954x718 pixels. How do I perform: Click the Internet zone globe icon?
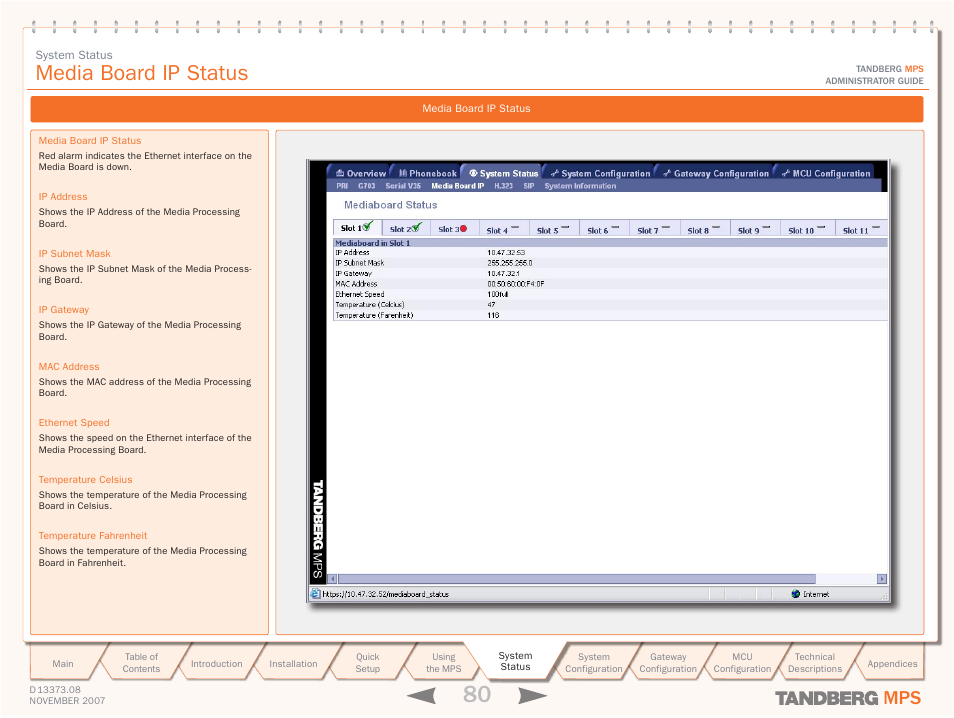[x=796, y=593]
